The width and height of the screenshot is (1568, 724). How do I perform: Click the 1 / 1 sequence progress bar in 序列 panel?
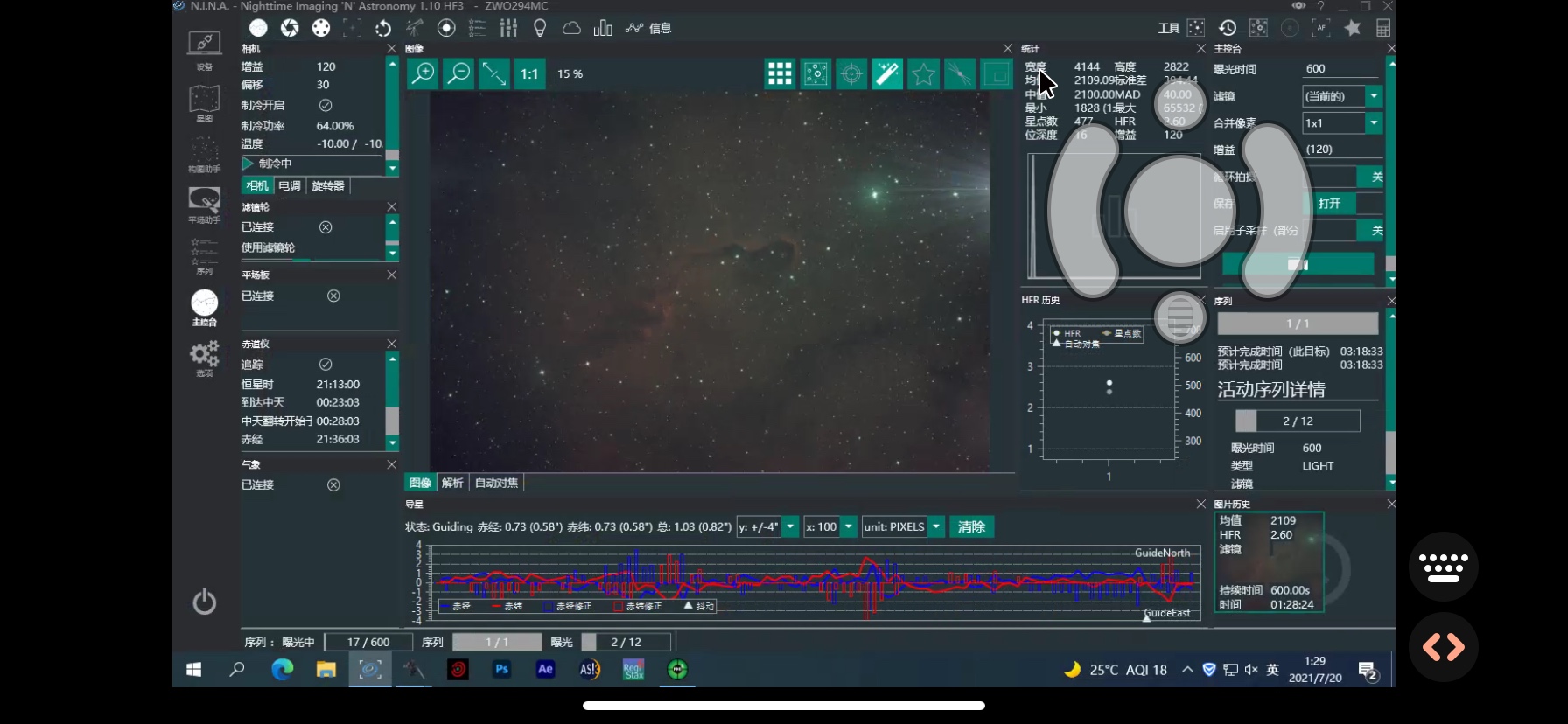coord(1298,324)
